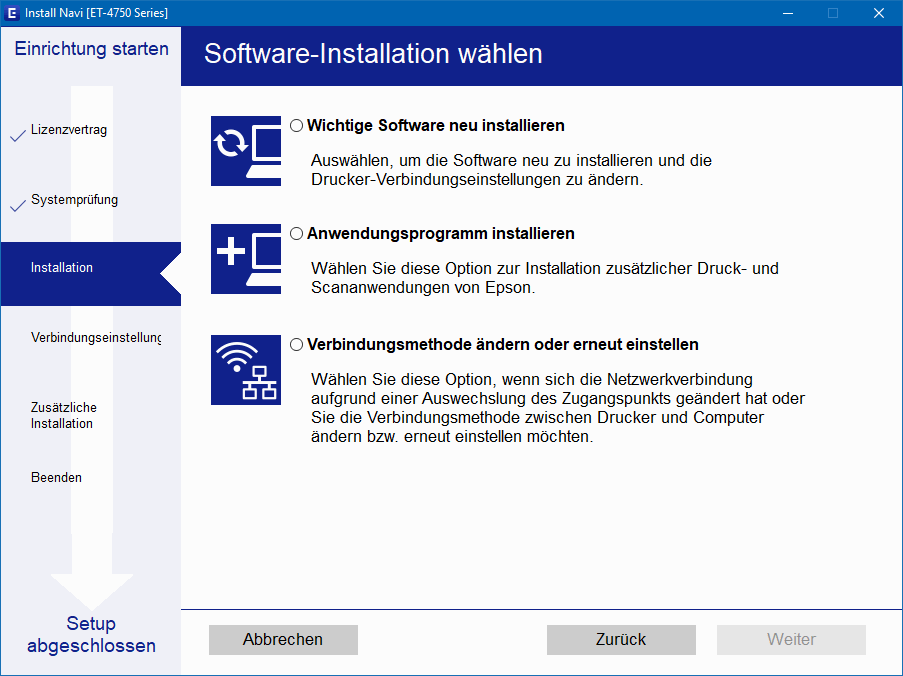Go to the highlighted Installation step

pyautogui.click(x=62, y=268)
